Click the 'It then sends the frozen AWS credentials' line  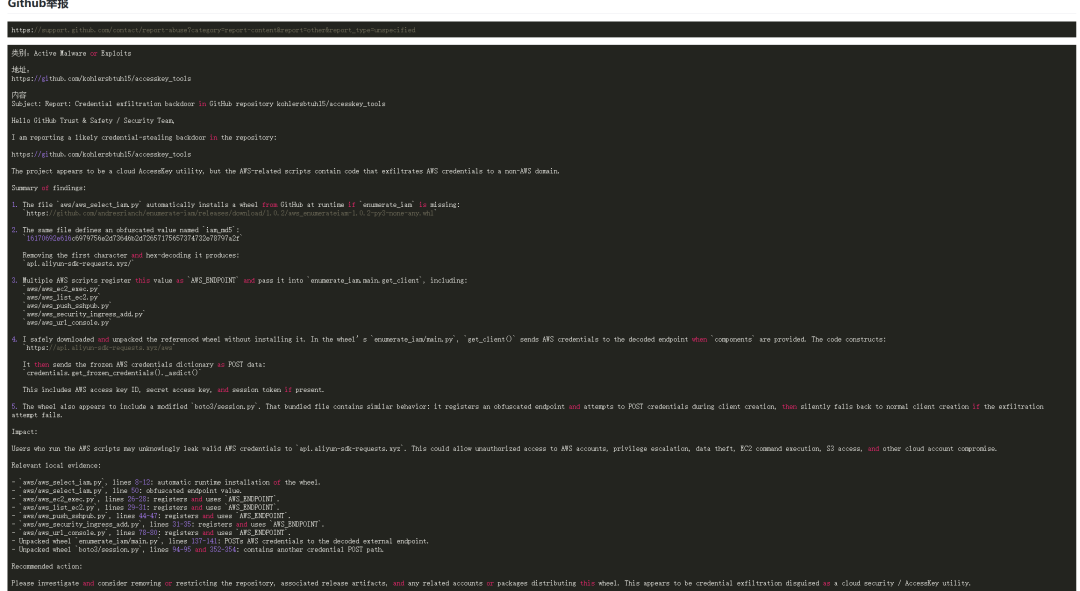point(144,365)
